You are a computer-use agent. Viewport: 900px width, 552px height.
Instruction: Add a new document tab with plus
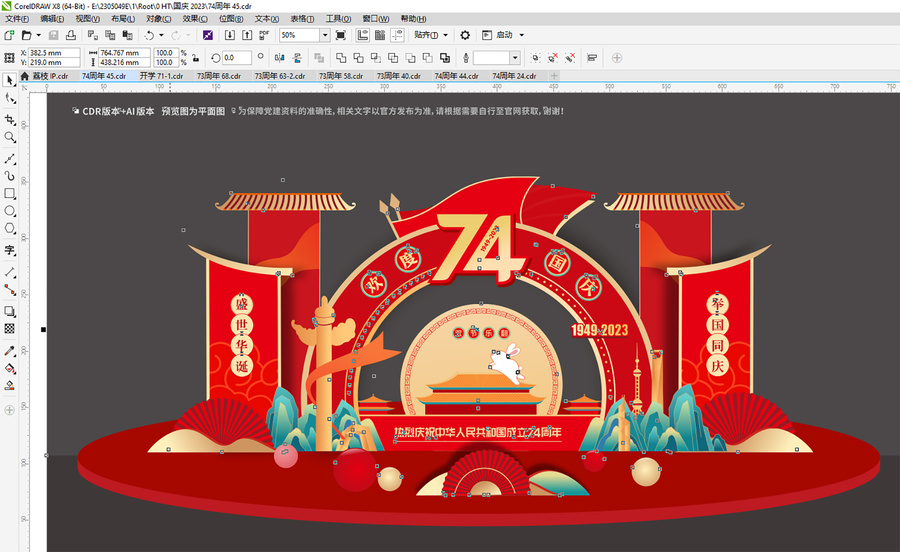pyautogui.click(x=554, y=76)
